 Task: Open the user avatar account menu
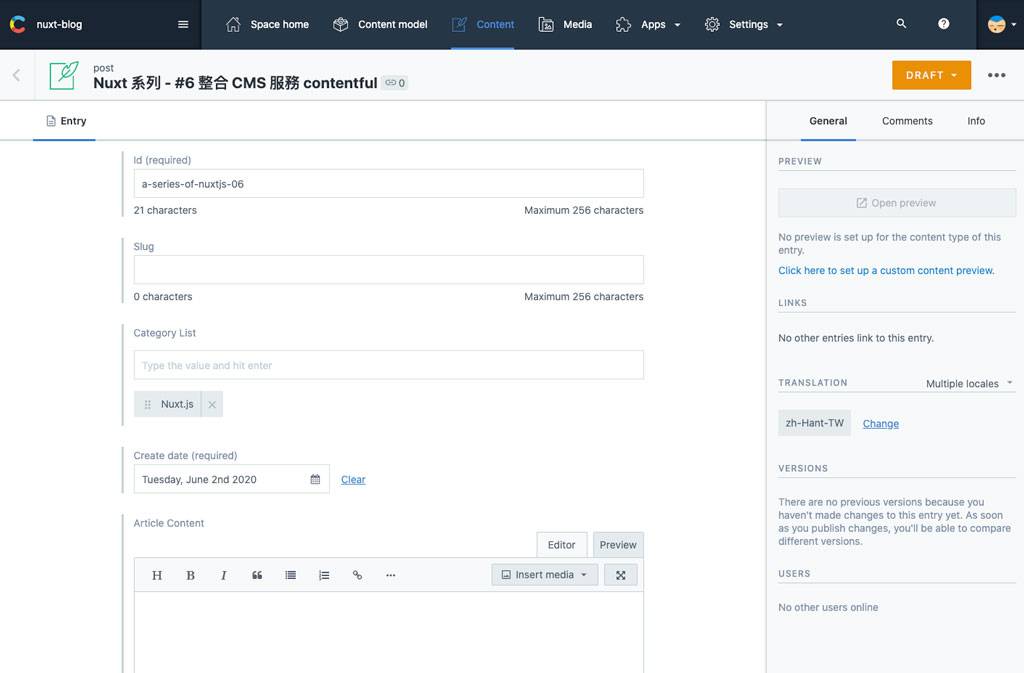click(1001, 24)
